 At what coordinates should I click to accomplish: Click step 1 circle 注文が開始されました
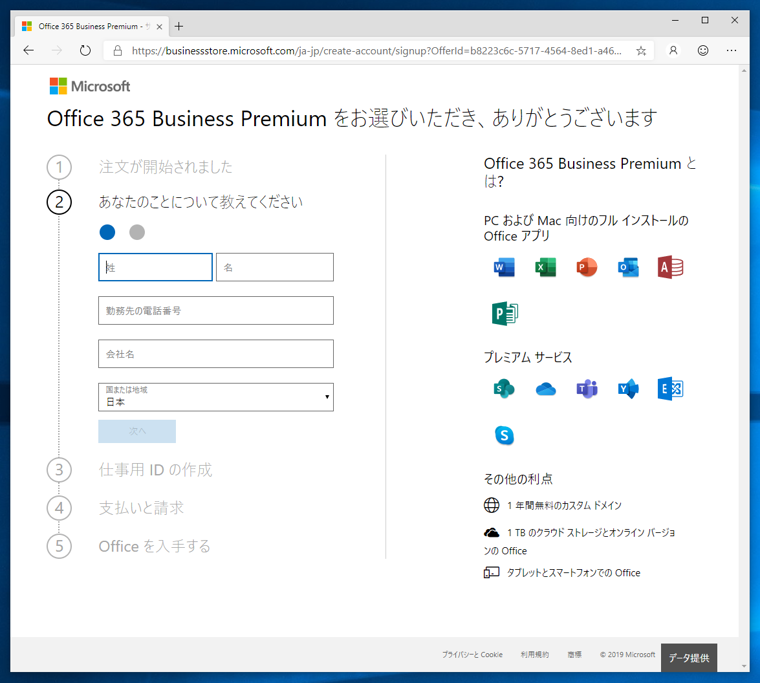click(x=59, y=167)
